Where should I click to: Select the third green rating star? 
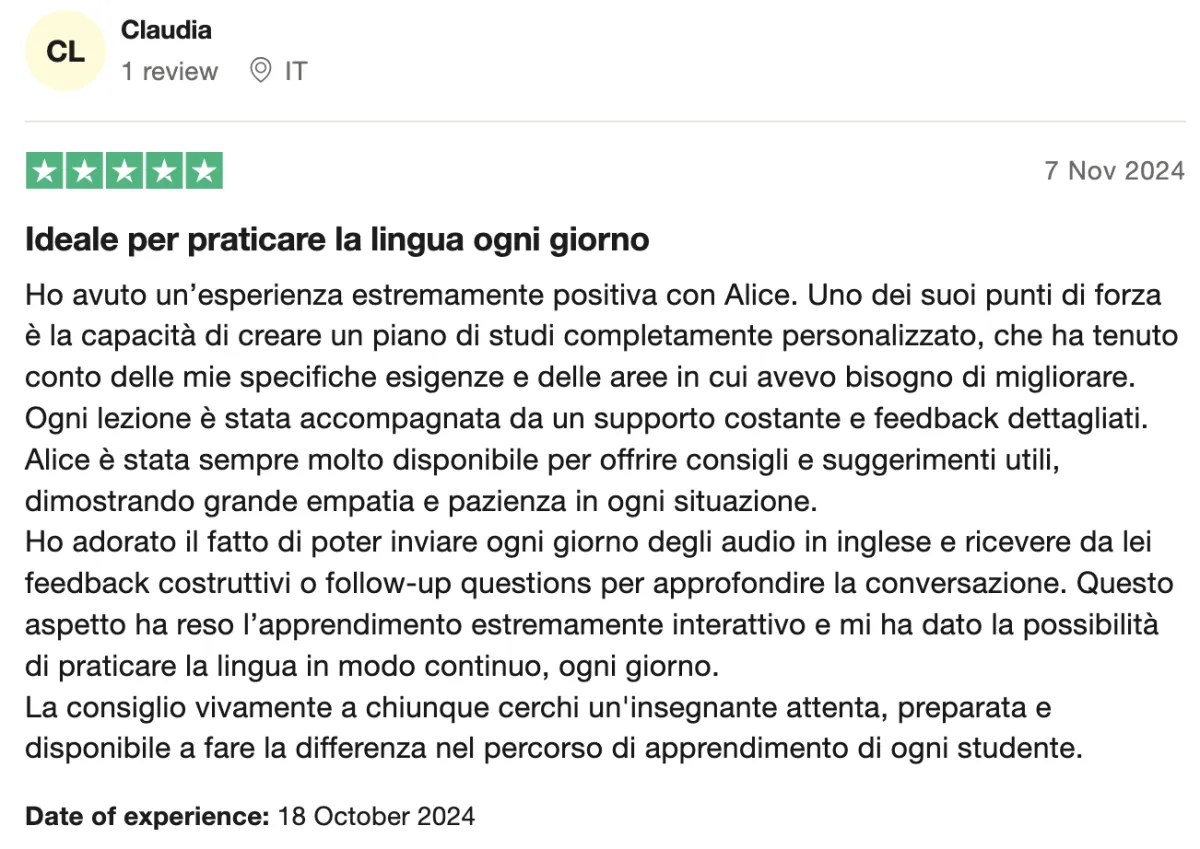[x=124, y=171]
